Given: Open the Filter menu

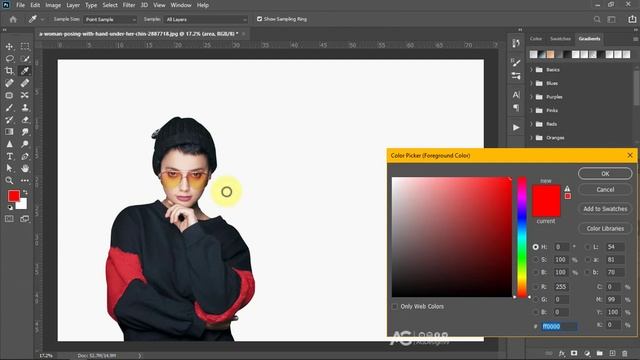Looking at the screenshot, I should point(129,5).
